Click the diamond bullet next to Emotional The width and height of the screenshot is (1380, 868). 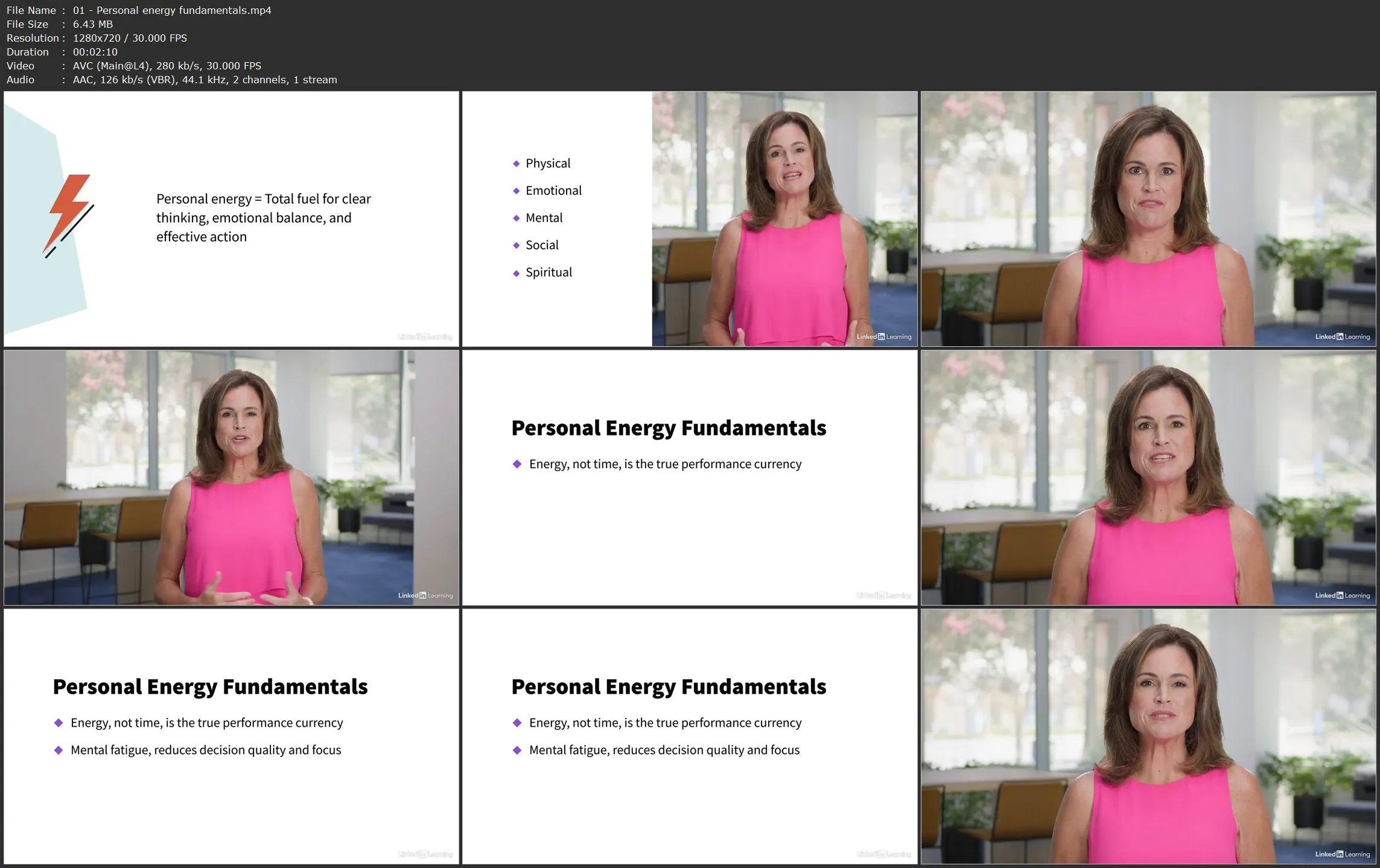click(x=516, y=191)
